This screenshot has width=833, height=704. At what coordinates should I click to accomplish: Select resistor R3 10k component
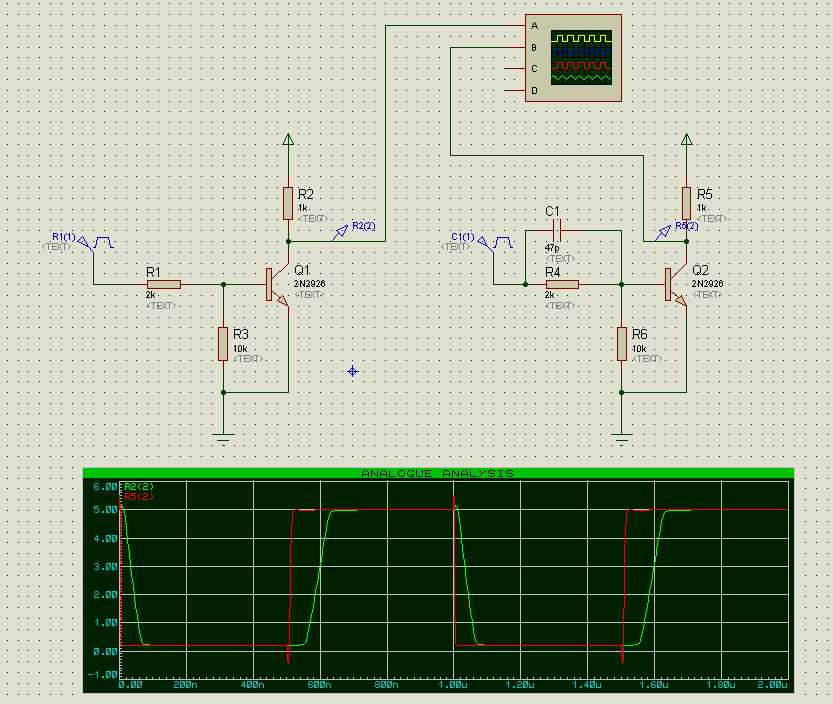click(x=223, y=344)
